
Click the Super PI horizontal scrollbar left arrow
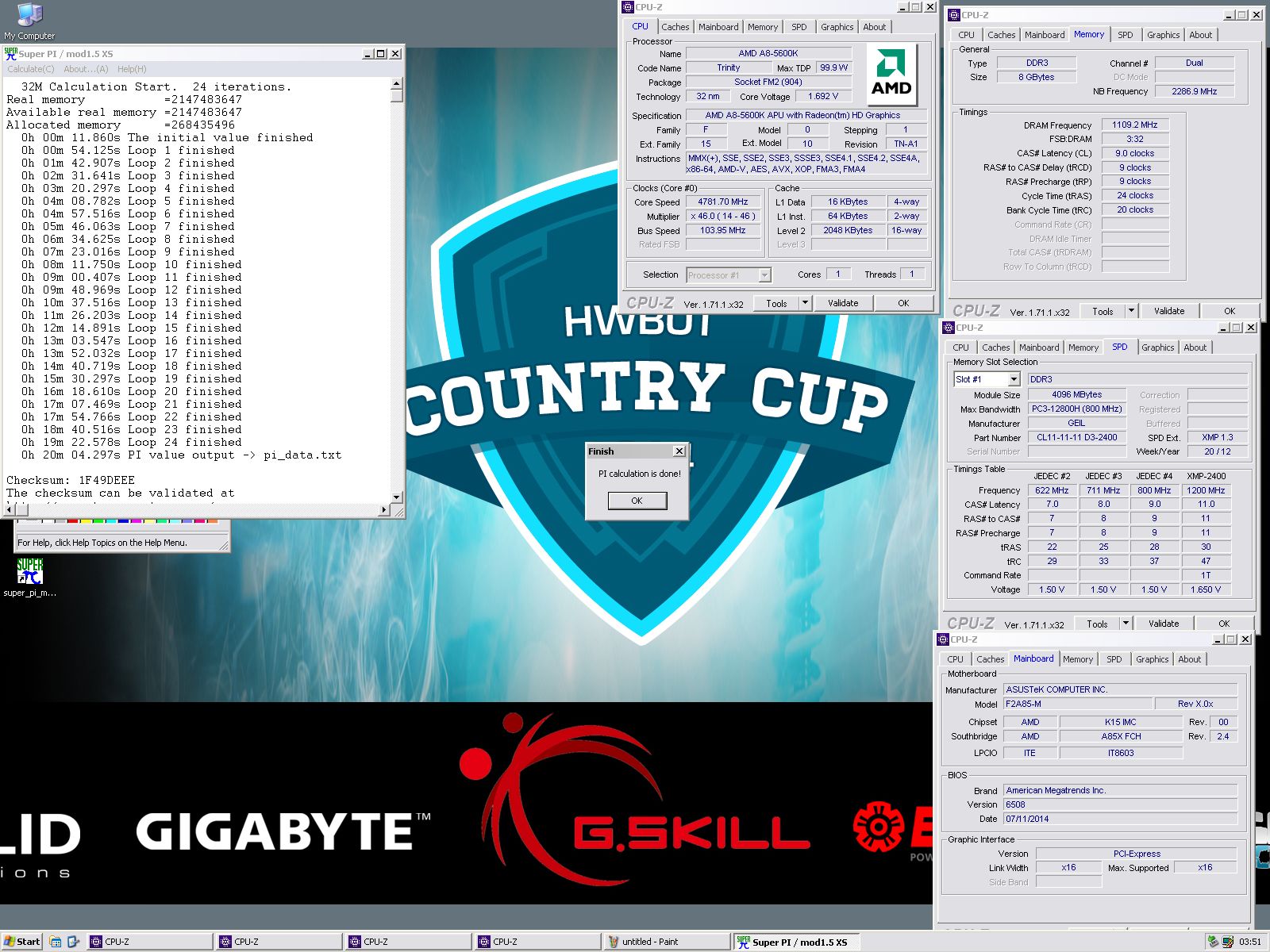[10, 509]
